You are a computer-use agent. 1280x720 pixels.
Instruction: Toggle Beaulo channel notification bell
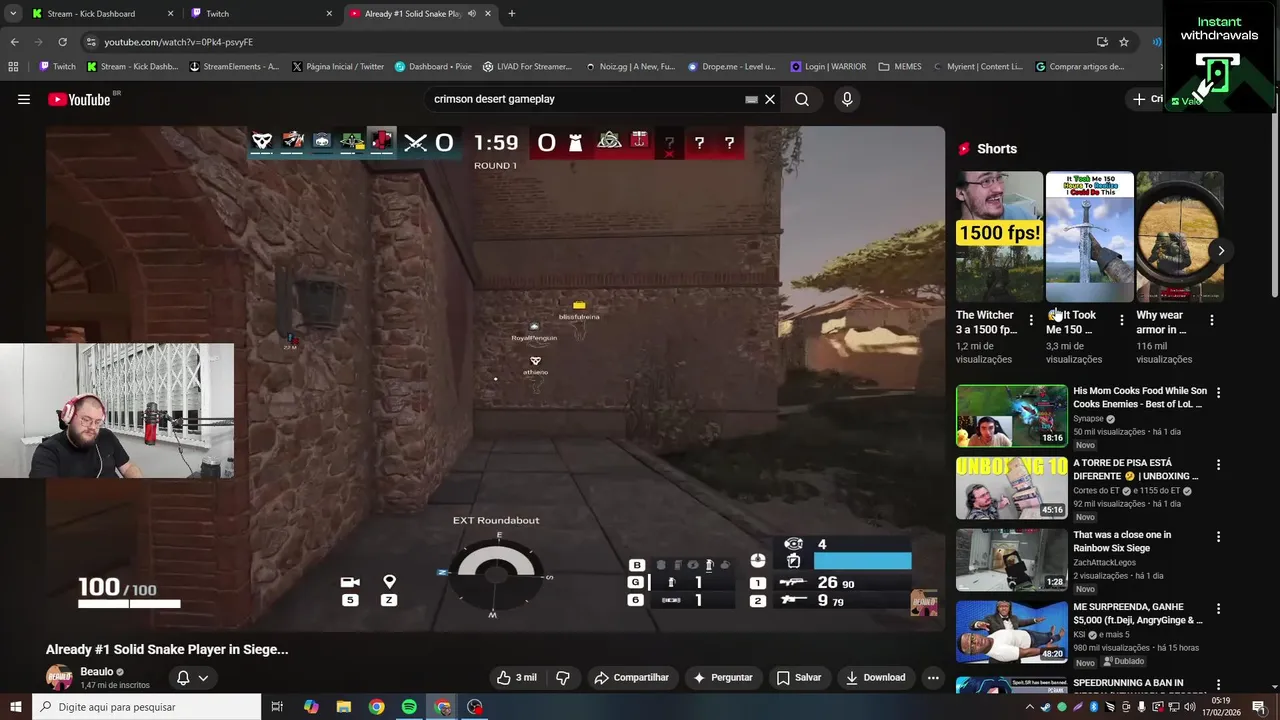(x=183, y=678)
